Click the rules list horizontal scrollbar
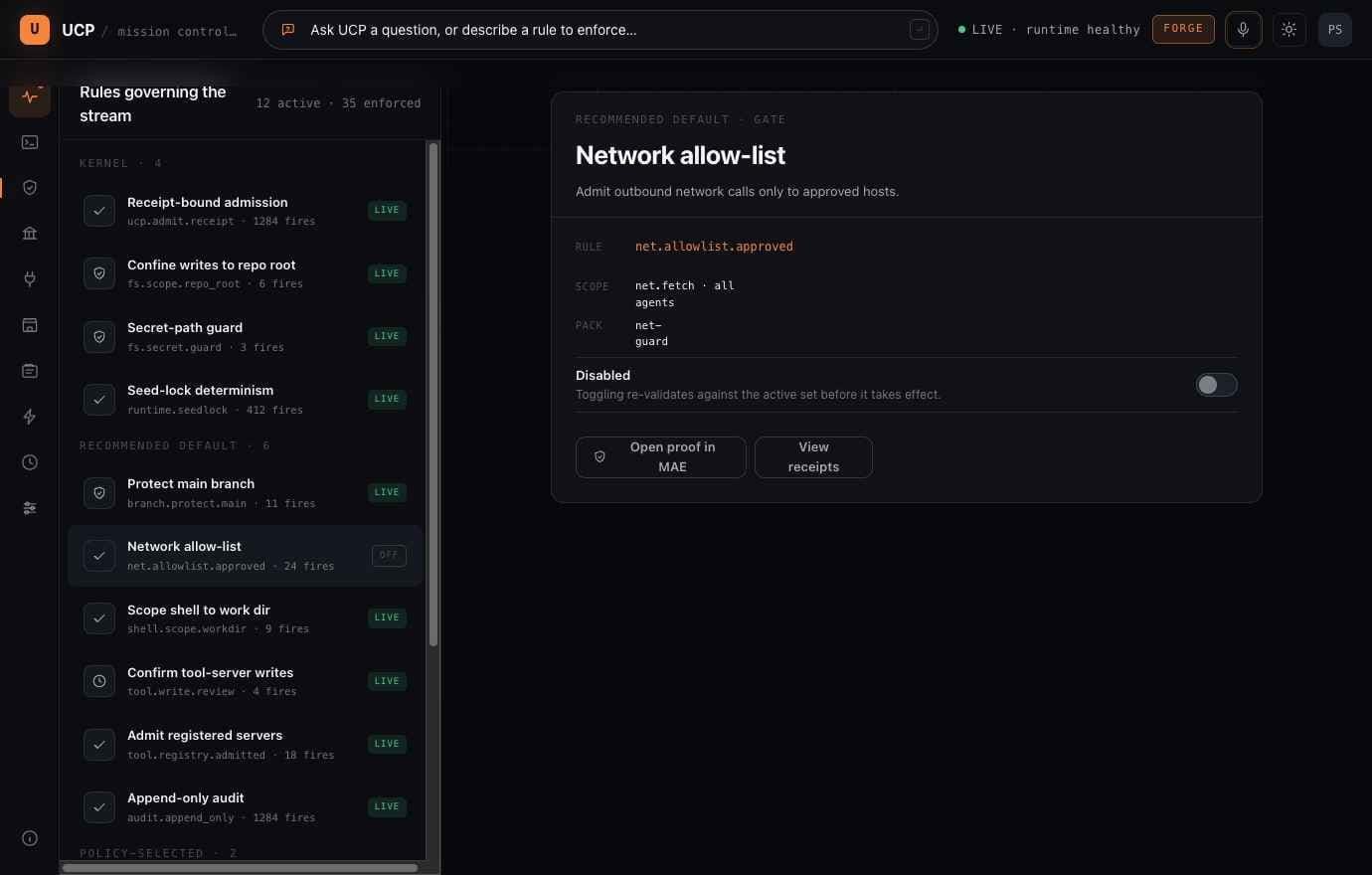This screenshot has height=875, width=1372. [240, 868]
